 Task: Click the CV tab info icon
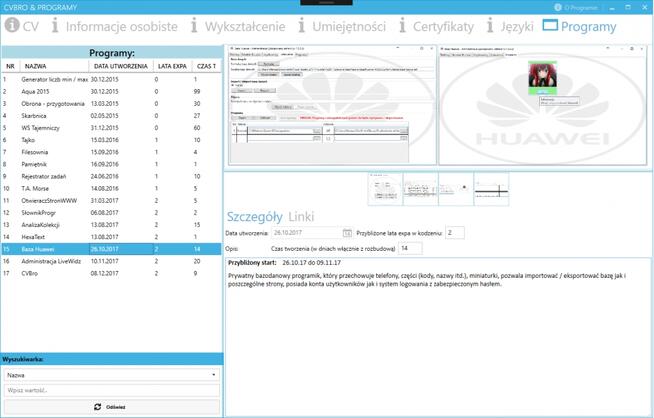(x=12, y=25)
